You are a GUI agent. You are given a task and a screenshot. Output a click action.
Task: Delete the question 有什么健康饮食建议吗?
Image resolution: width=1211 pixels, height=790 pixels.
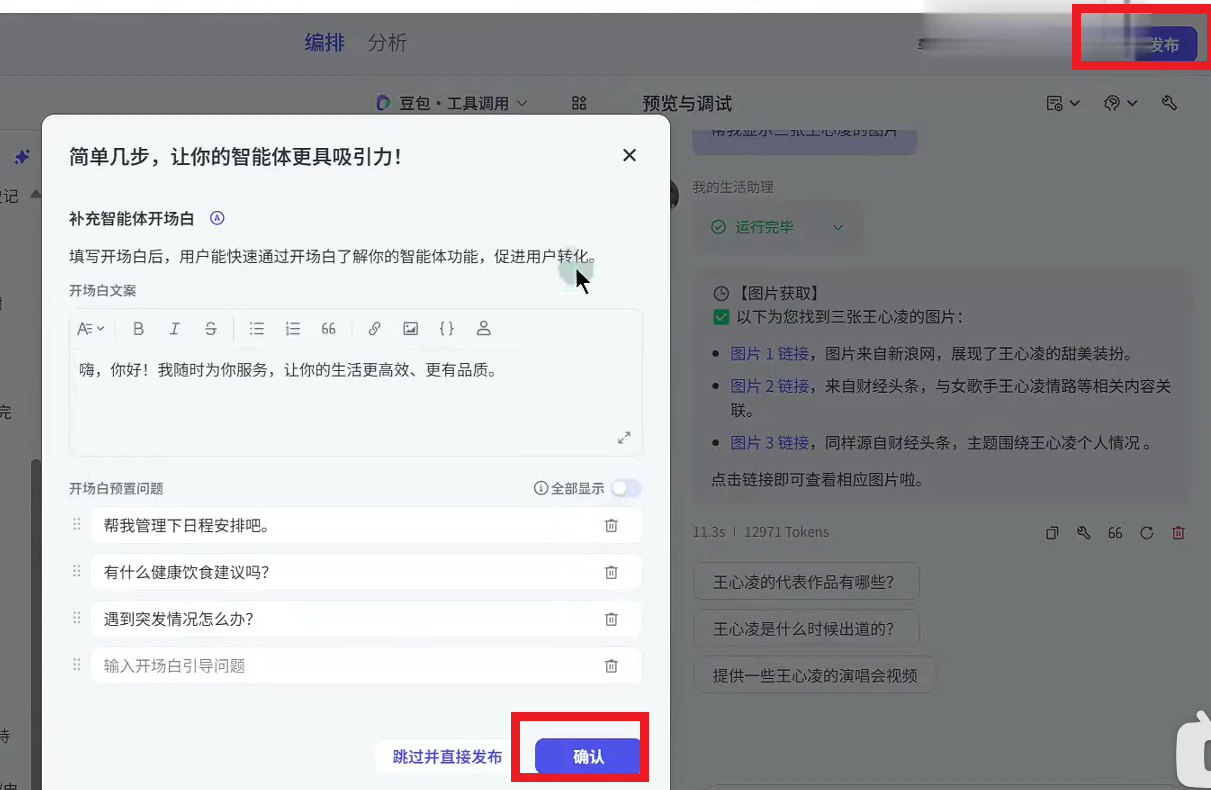pos(611,572)
